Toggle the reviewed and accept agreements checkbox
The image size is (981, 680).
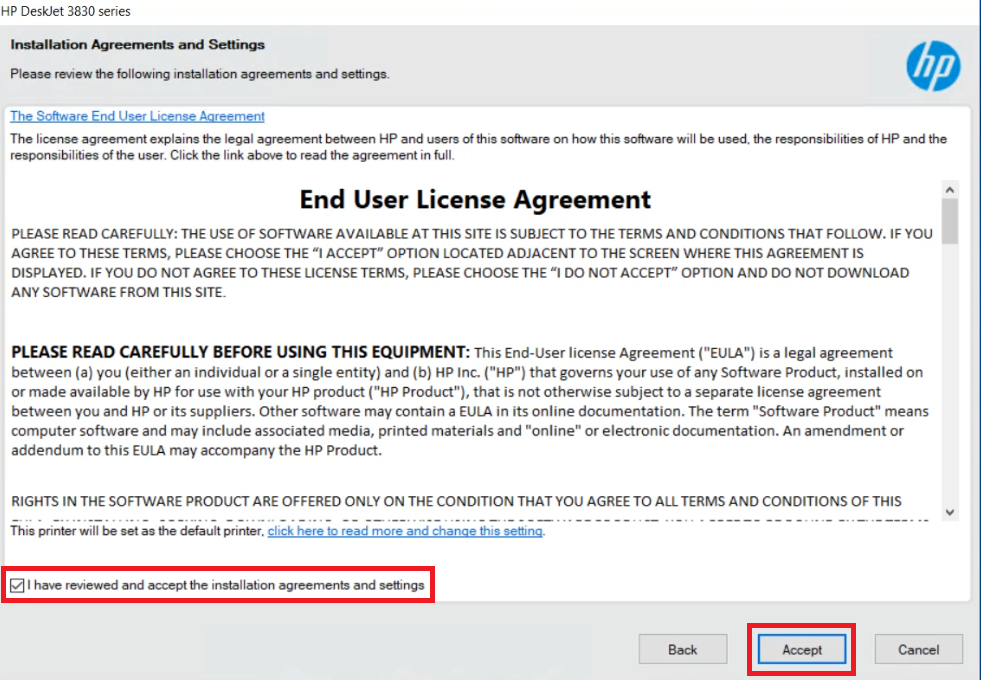click(17, 586)
